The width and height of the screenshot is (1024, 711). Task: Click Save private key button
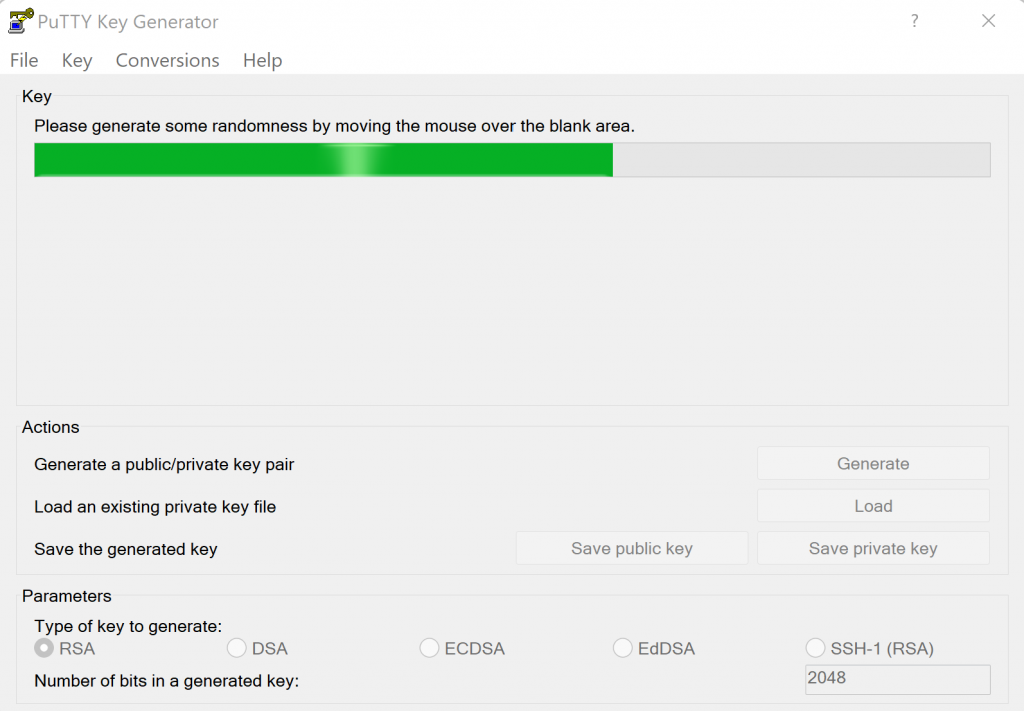(x=873, y=548)
